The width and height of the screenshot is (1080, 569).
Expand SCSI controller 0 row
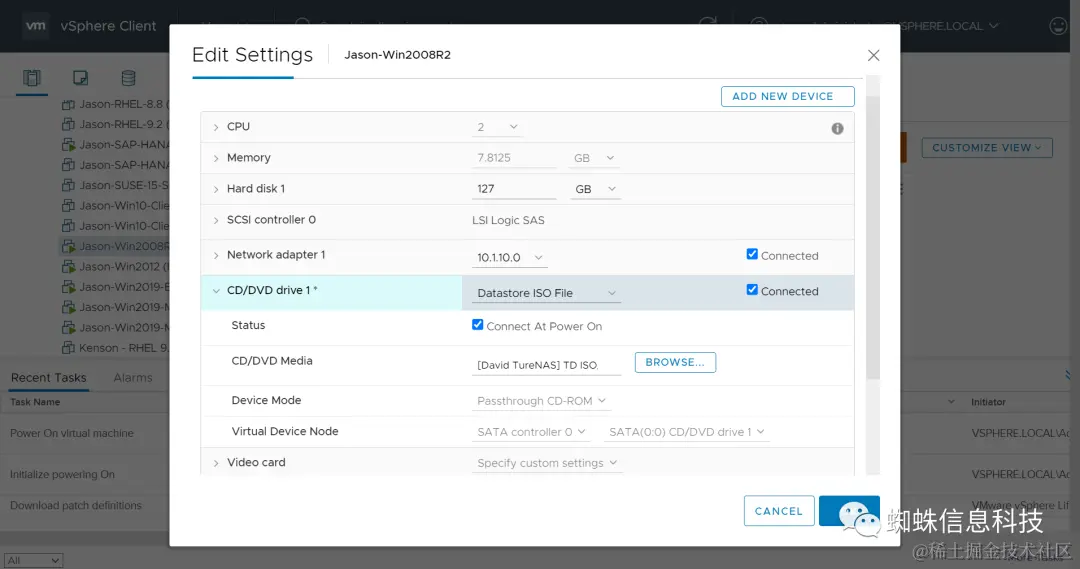(x=216, y=220)
